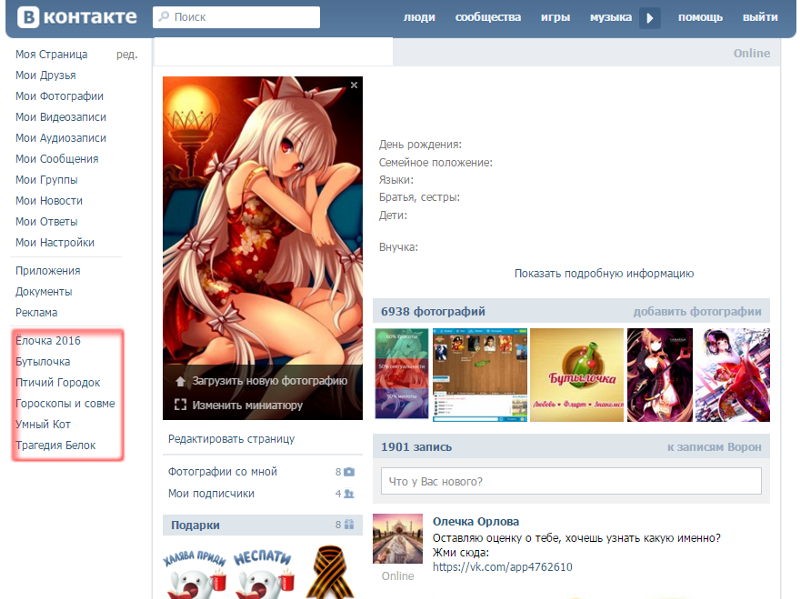Open Фотографии со мной
Viewport: 800px width, 599px height.
pyautogui.click(x=222, y=472)
